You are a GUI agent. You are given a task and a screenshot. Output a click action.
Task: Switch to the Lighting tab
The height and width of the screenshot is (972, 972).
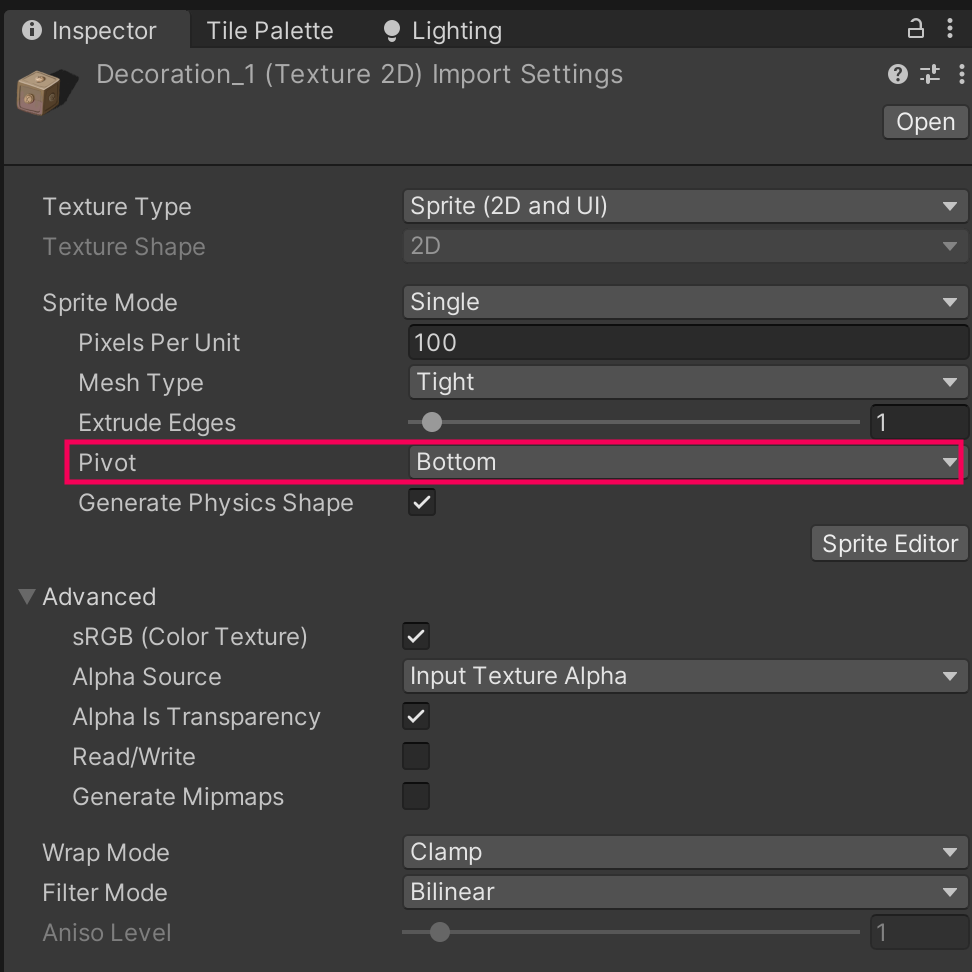pos(443,31)
